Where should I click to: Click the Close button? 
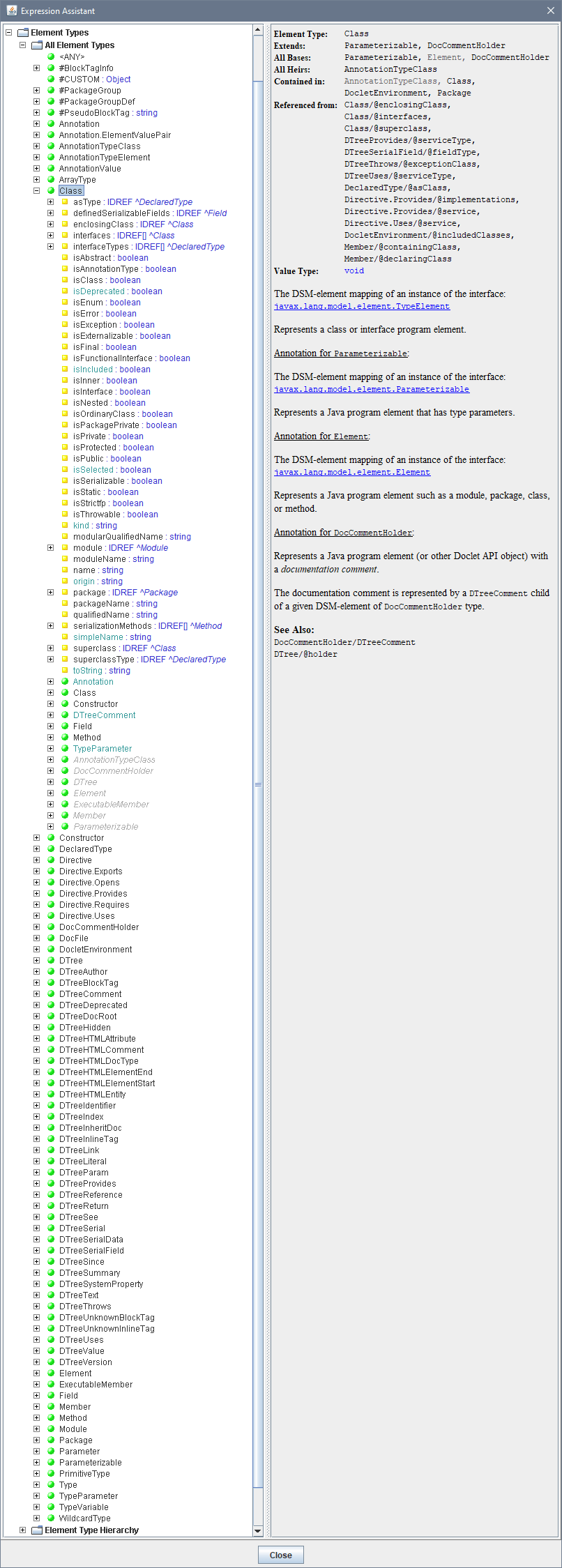pyautogui.click(x=281, y=1555)
